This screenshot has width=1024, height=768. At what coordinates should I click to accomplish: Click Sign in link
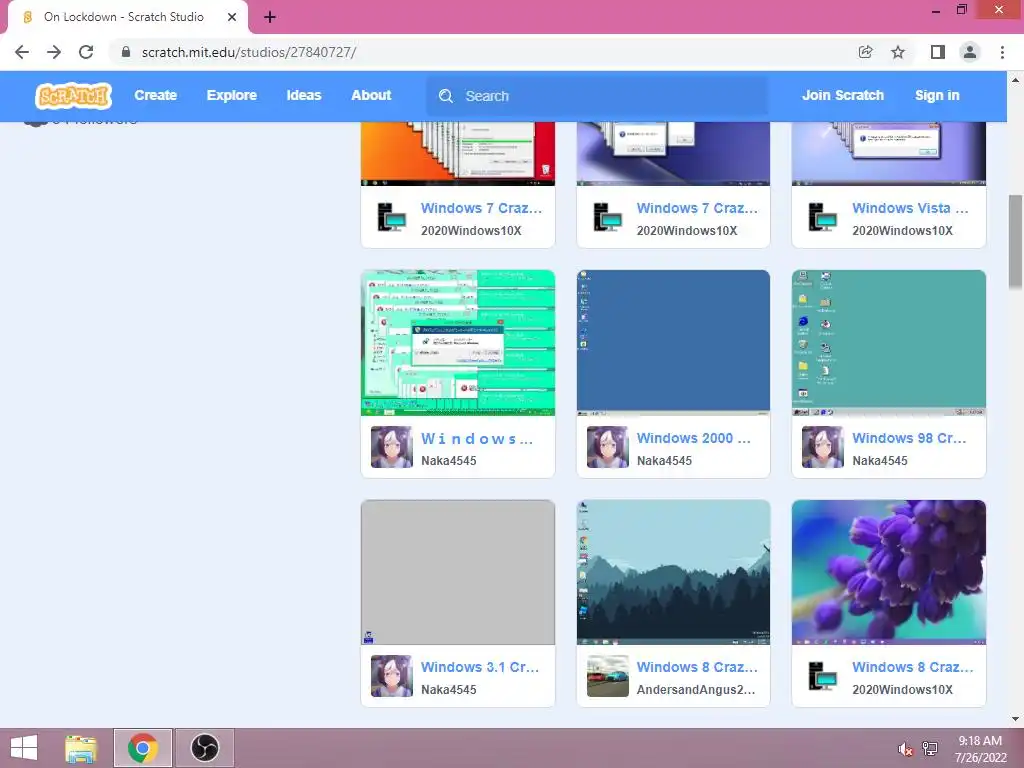click(x=937, y=95)
